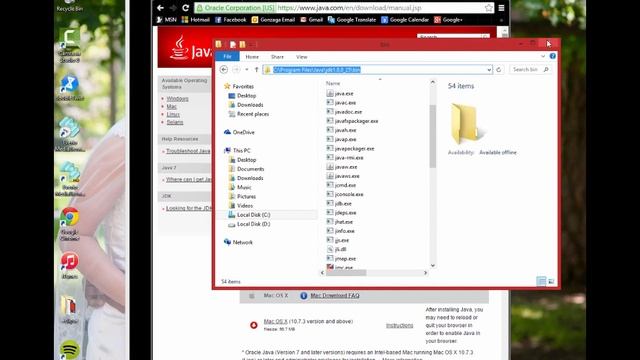640x360 pixels.
Task: Click the search magnifier icon in Explorer
Action: pos(546,70)
